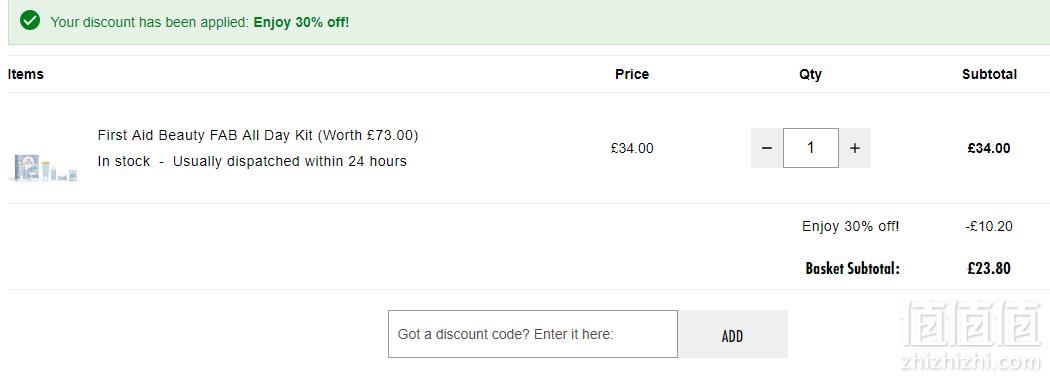Select the quantity input field
Image resolution: width=1050 pixels, height=379 pixels.
click(811, 148)
